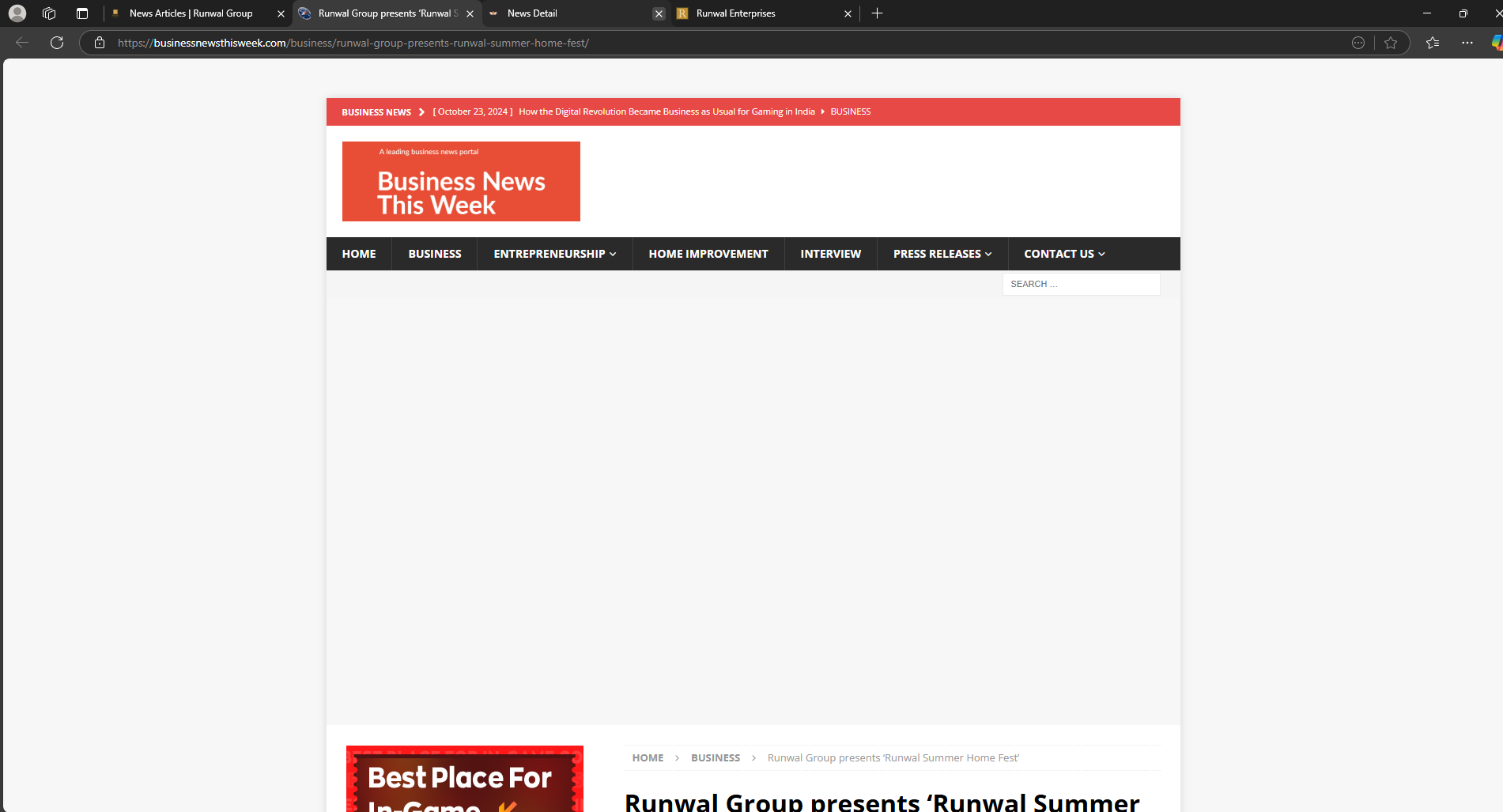The image size is (1503, 812).
Task: Open browser profile account icon
Action: tap(17, 13)
